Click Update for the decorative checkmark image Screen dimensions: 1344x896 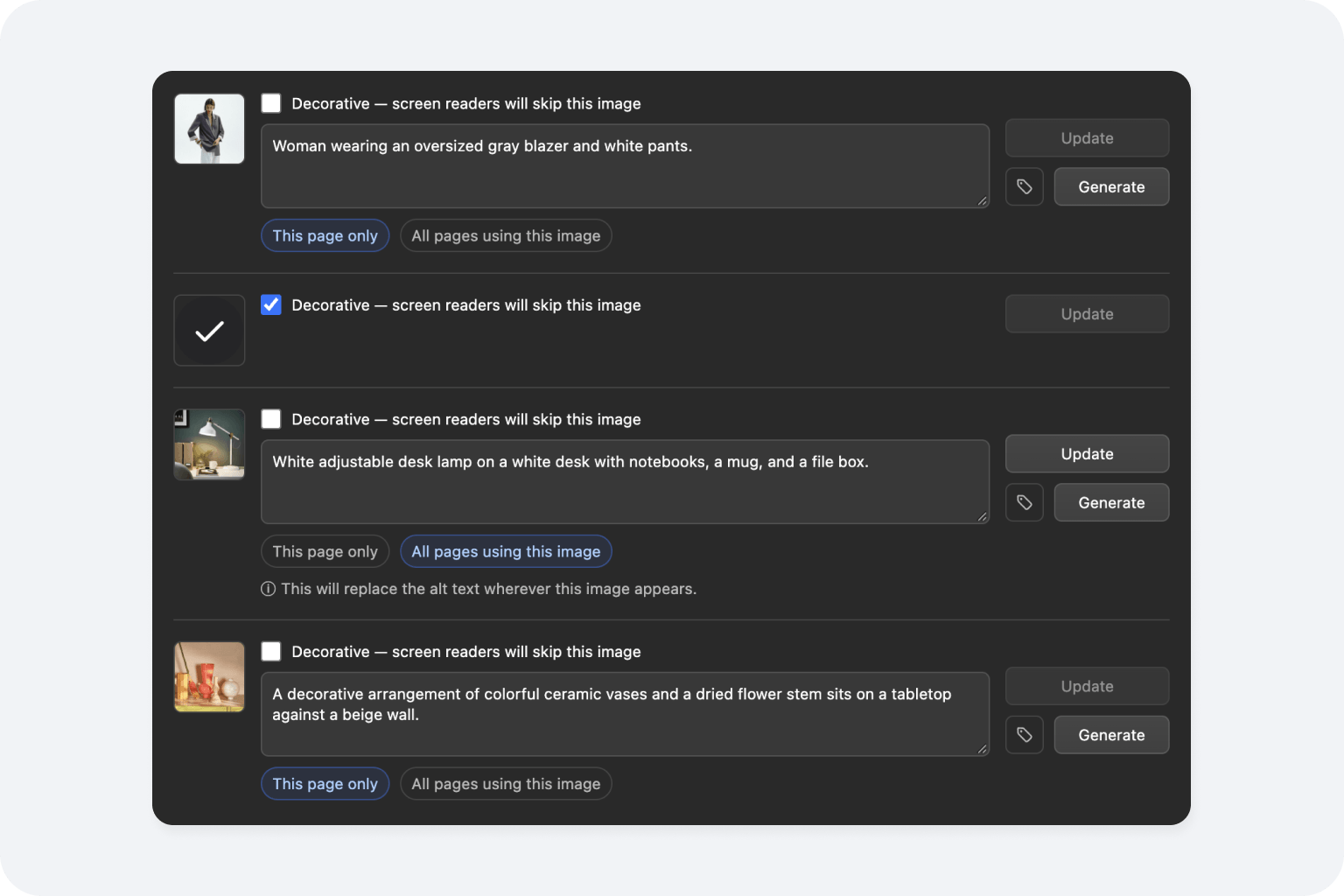click(x=1087, y=314)
